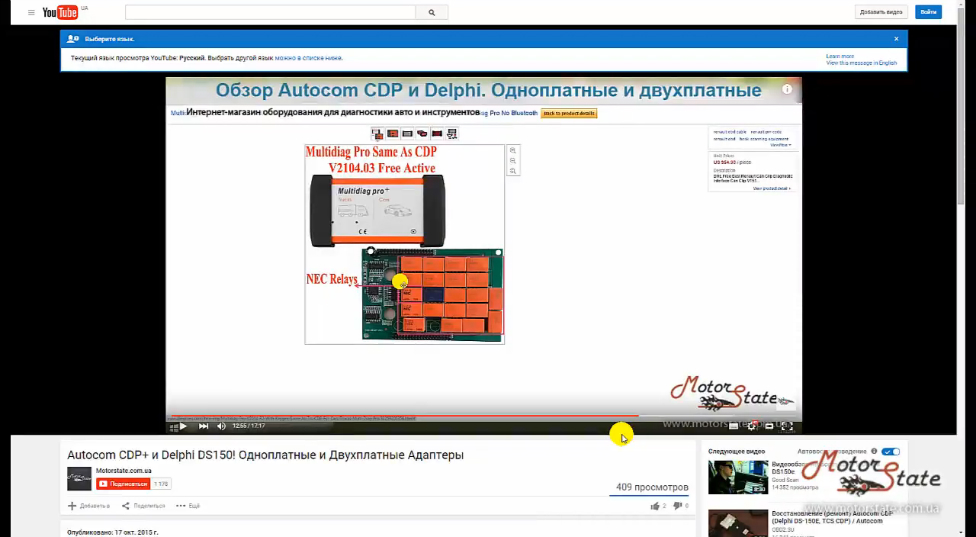Open the video info card icon

coord(787,89)
